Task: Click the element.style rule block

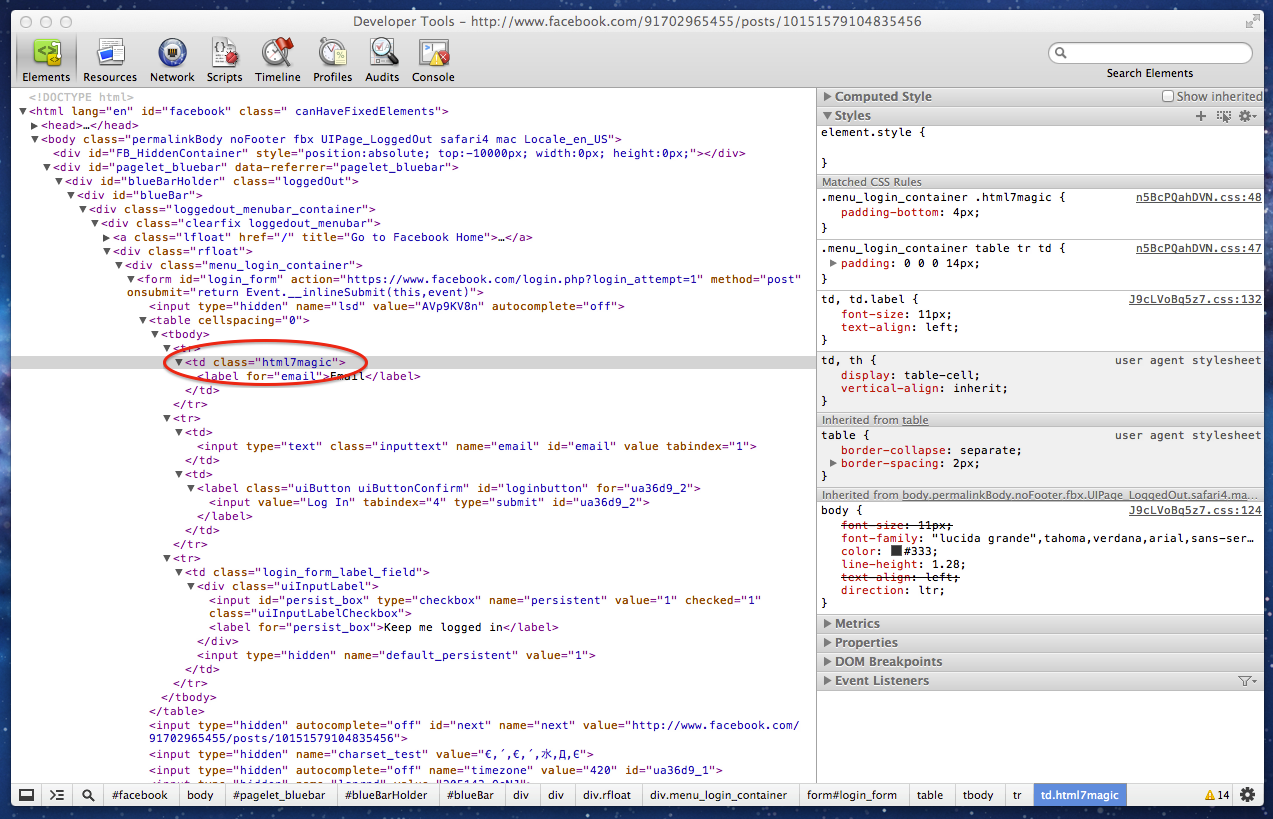Action: 1040,147
